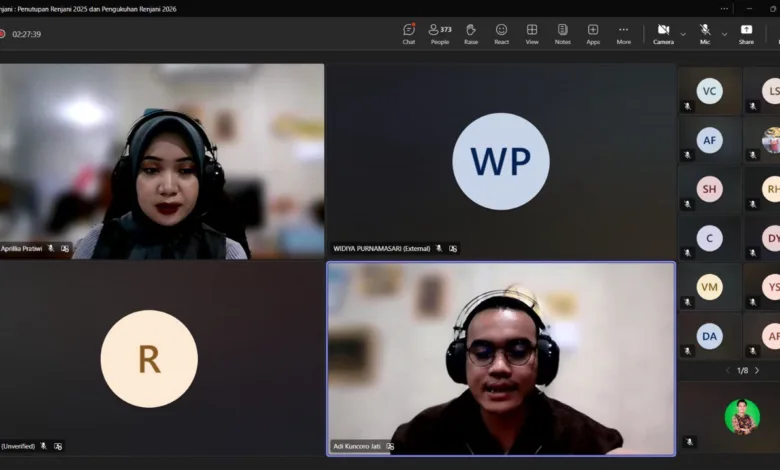Image resolution: width=780 pixels, height=470 pixels.
Task: Open the React emoji menu
Action: tap(501, 34)
